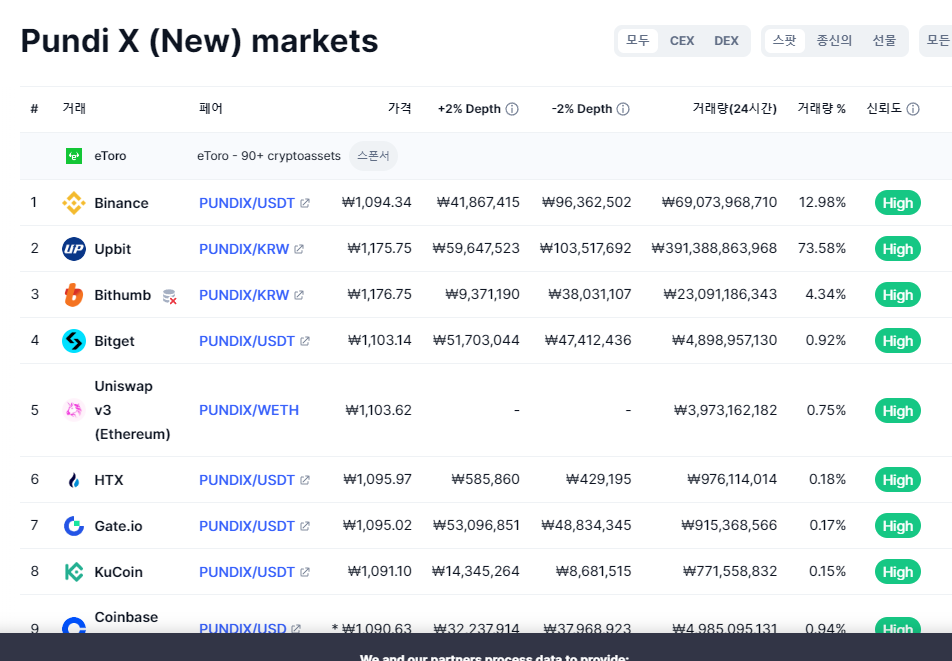The image size is (952, 661).
Task: Open Binance PUNDIX/USDT pair link
Action: pyautogui.click(x=247, y=203)
